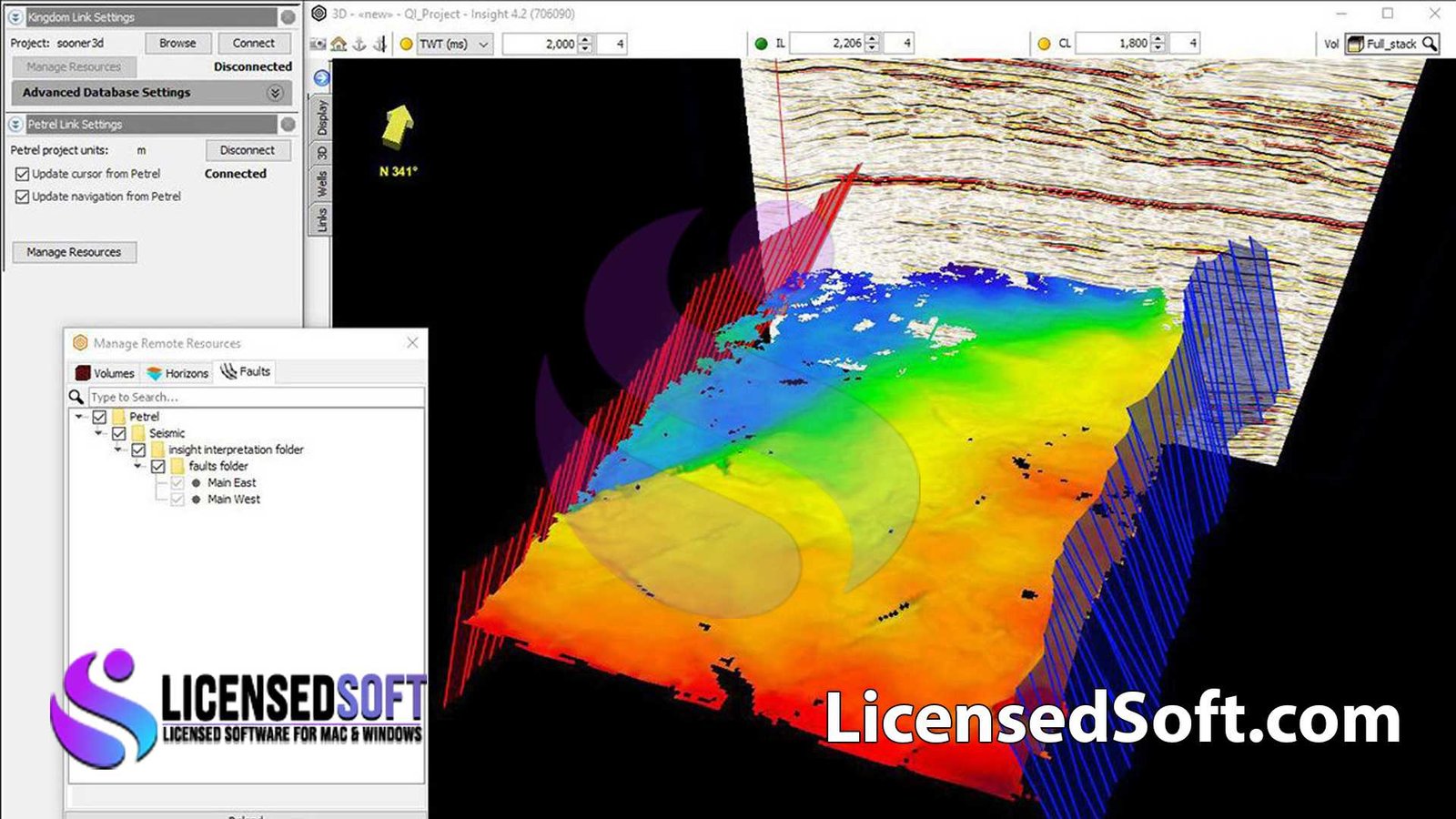Click the green IL indicator circle
Image resolution: width=1456 pixels, height=819 pixels.
coord(761,44)
